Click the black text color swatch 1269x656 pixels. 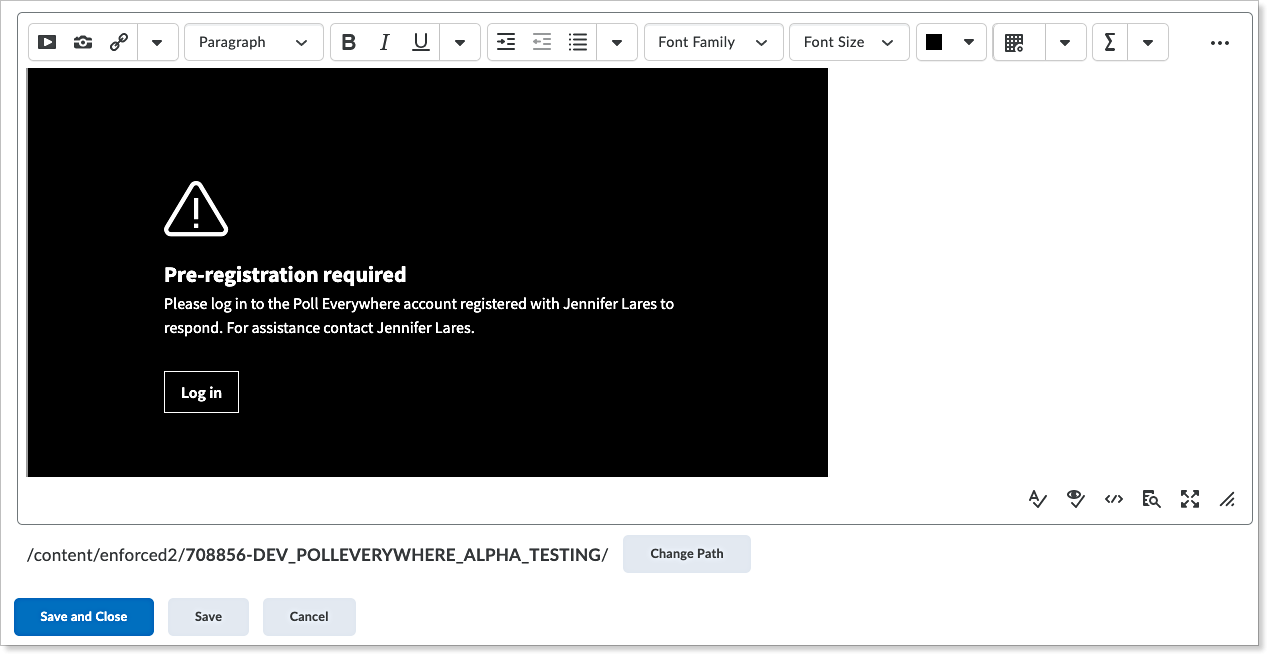(934, 42)
